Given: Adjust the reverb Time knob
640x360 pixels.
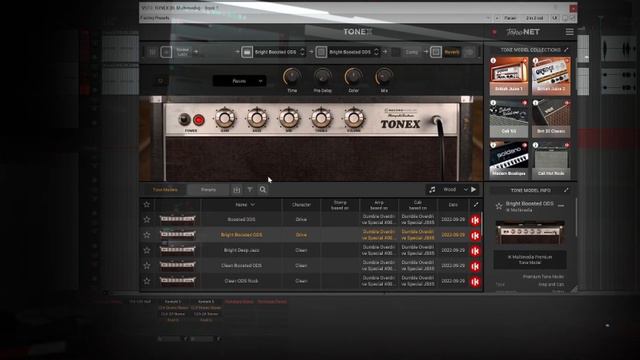Looking at the screenshot, I should click(x=292, y=76).
